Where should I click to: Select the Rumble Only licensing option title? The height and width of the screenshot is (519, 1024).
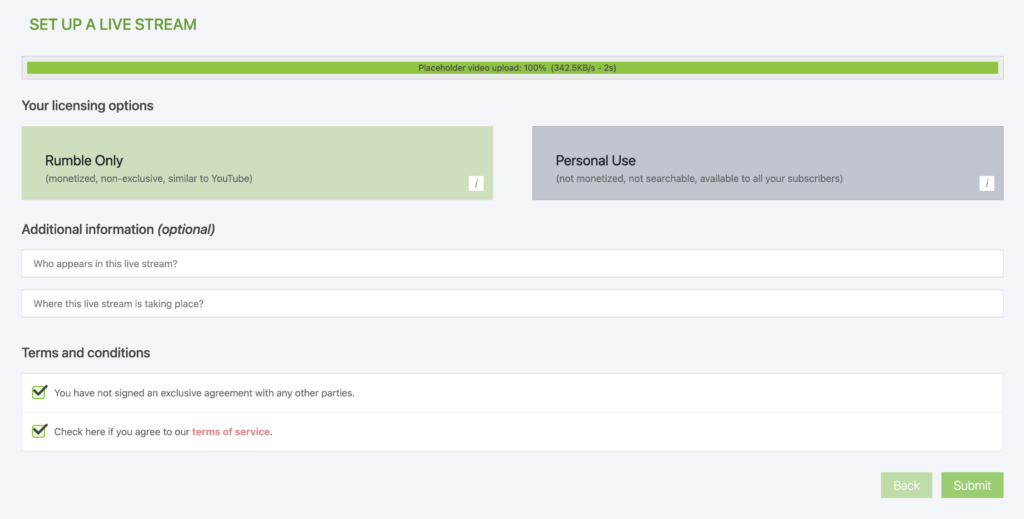[84, 160]
